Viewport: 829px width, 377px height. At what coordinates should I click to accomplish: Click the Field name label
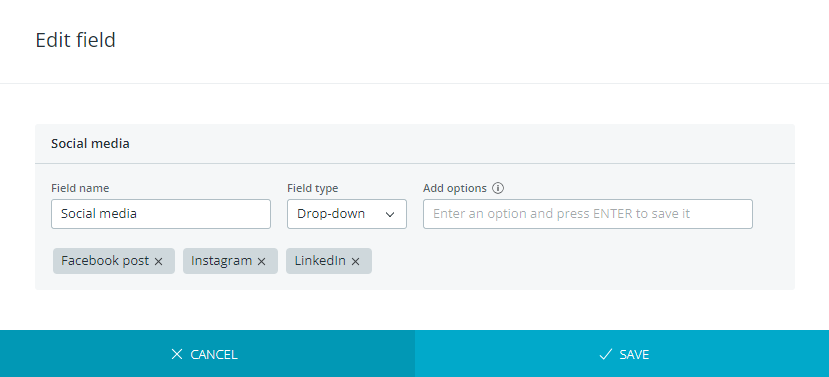point(80,188)
